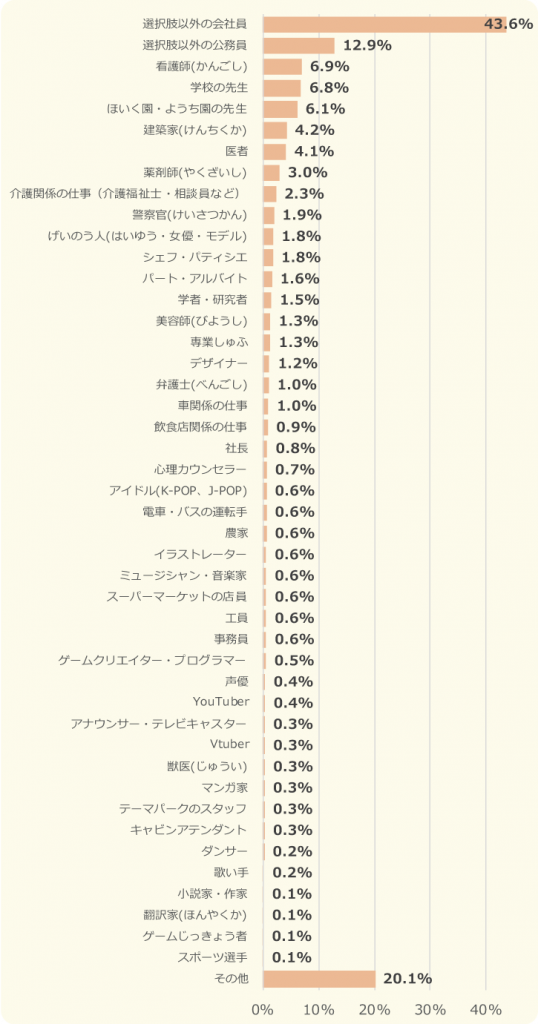This screenshot has width=538, height=1024.
Task: Select the 選択肢以外の公務員 bar
Action: coord(299,46)
